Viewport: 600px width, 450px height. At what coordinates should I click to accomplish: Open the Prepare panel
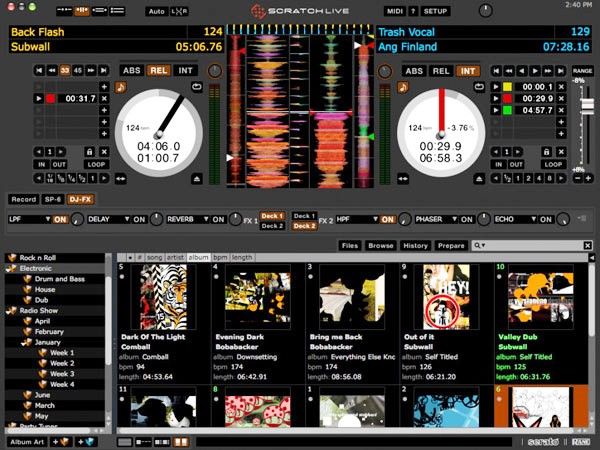[451, 246]
